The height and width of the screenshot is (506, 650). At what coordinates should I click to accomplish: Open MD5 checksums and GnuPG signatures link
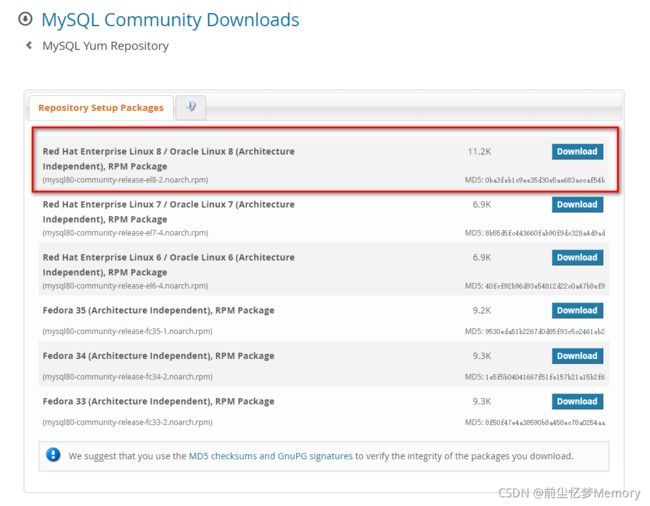coord(271,456)
